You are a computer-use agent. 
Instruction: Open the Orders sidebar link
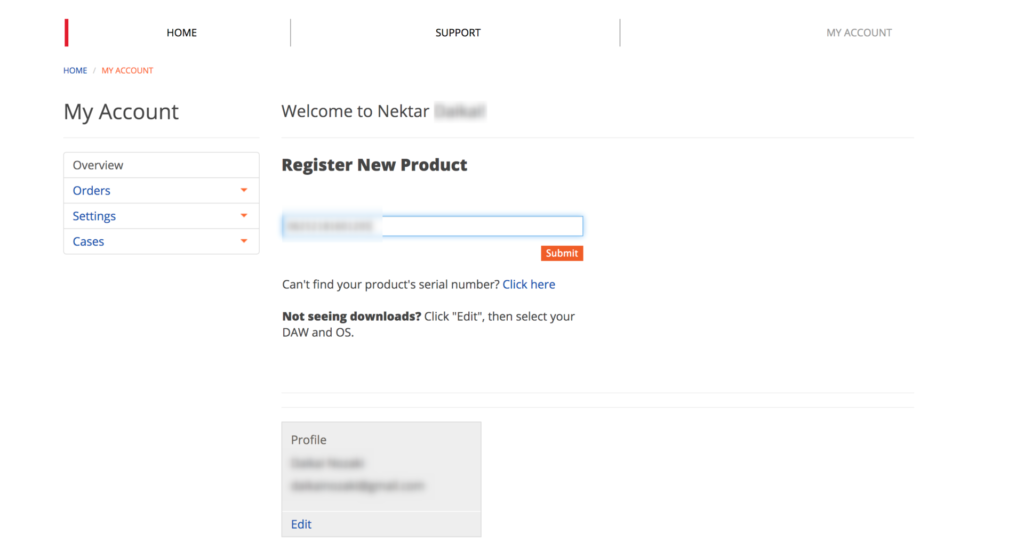coord(92,191)
